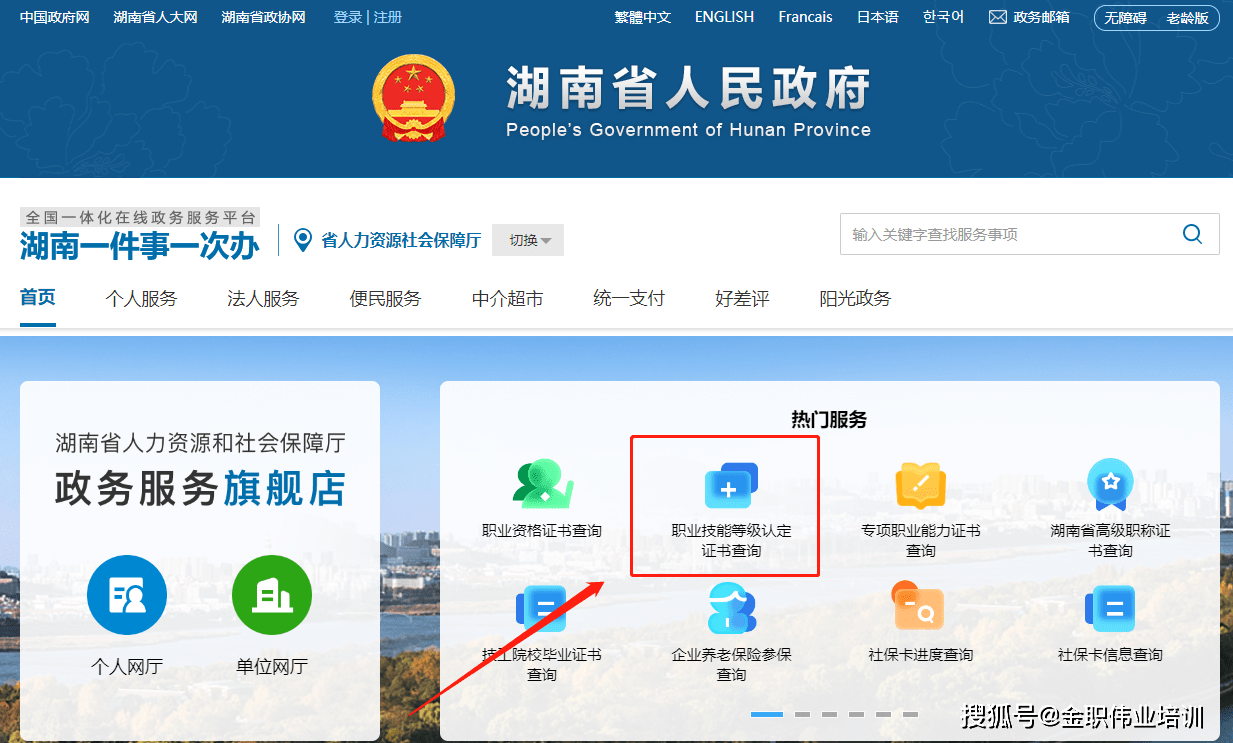Click the 单位网厅 green circle icon
Image resolution: width=1233 pixels, height=743 pixels.
pyautogui.click(x=272, y=596)
